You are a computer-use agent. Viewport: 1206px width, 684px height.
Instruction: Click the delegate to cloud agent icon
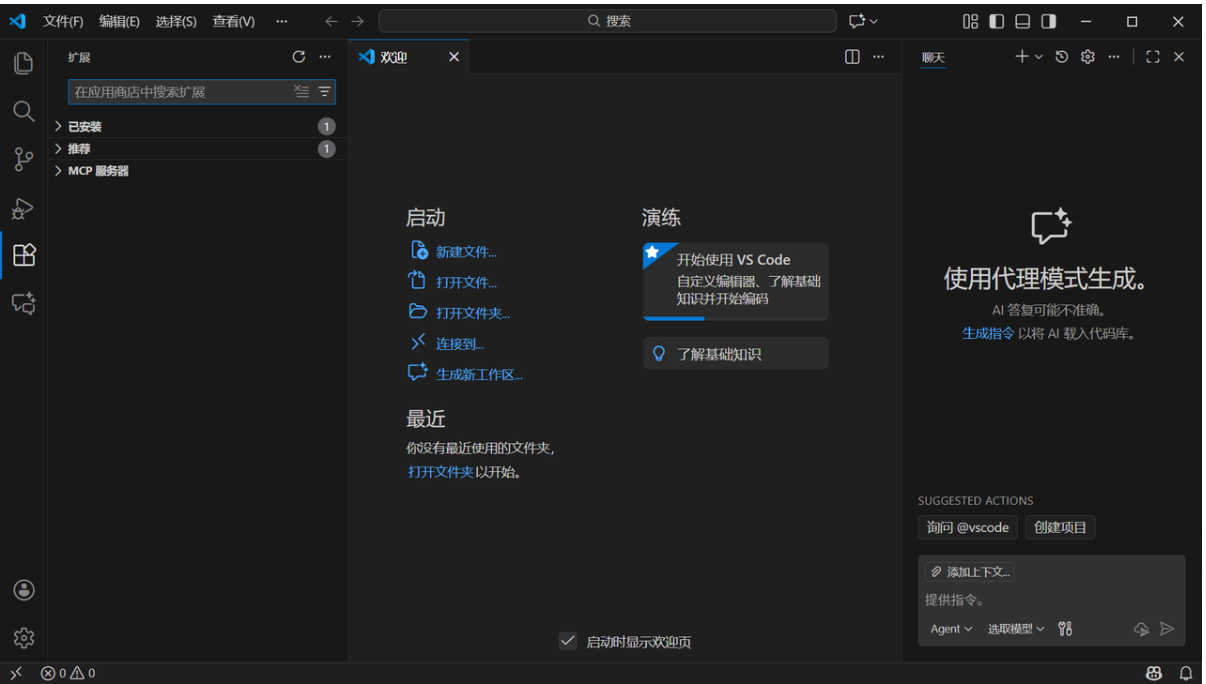[x=1141, y=629]
